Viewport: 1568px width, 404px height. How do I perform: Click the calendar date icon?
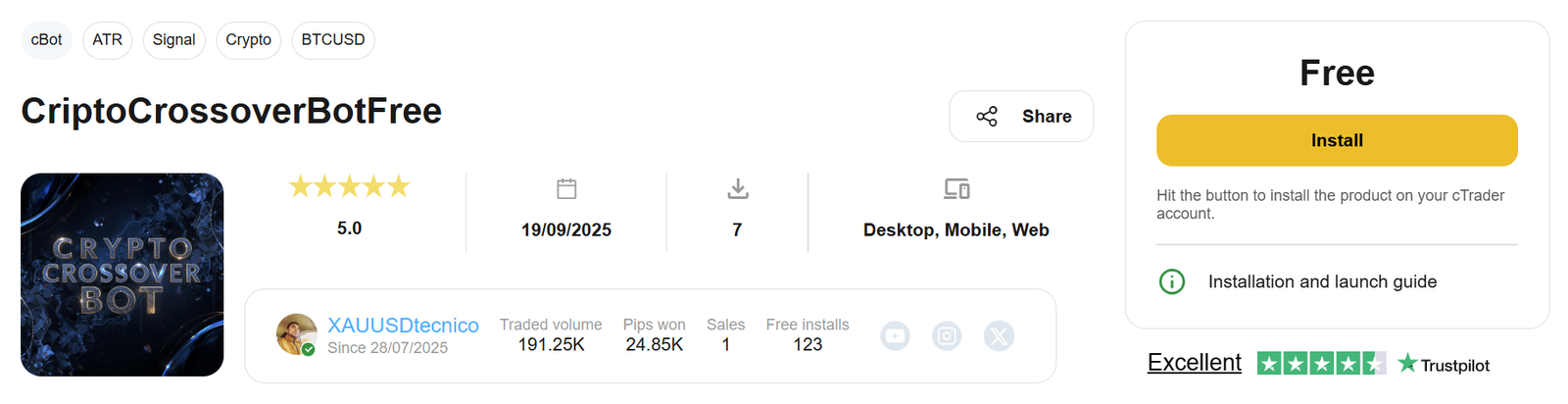point(566,188)
